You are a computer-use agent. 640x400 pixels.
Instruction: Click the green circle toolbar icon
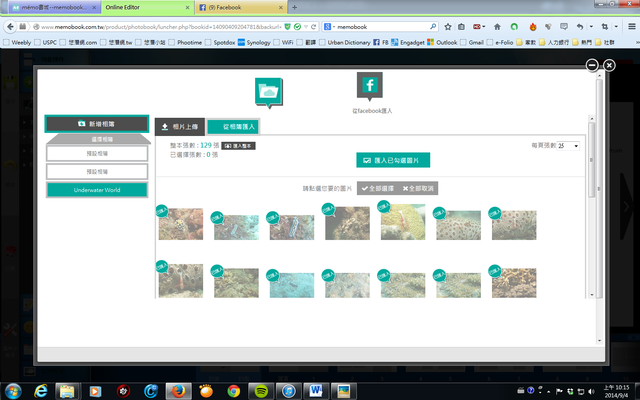[514, 27]
